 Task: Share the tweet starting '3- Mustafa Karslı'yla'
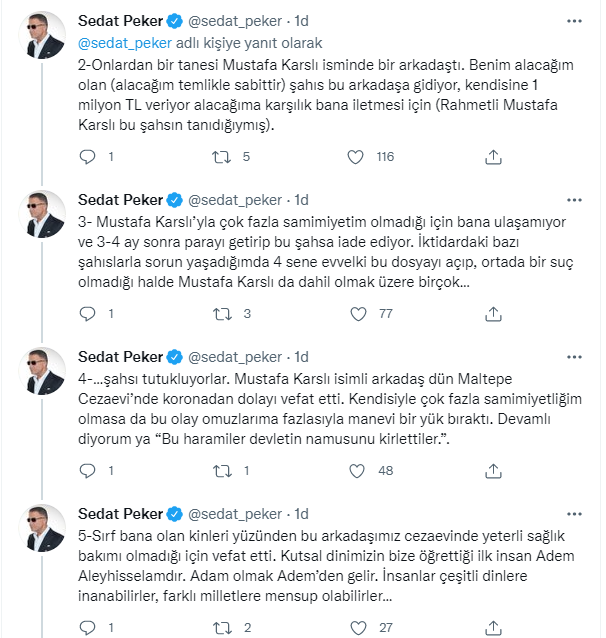coord(493,314)
